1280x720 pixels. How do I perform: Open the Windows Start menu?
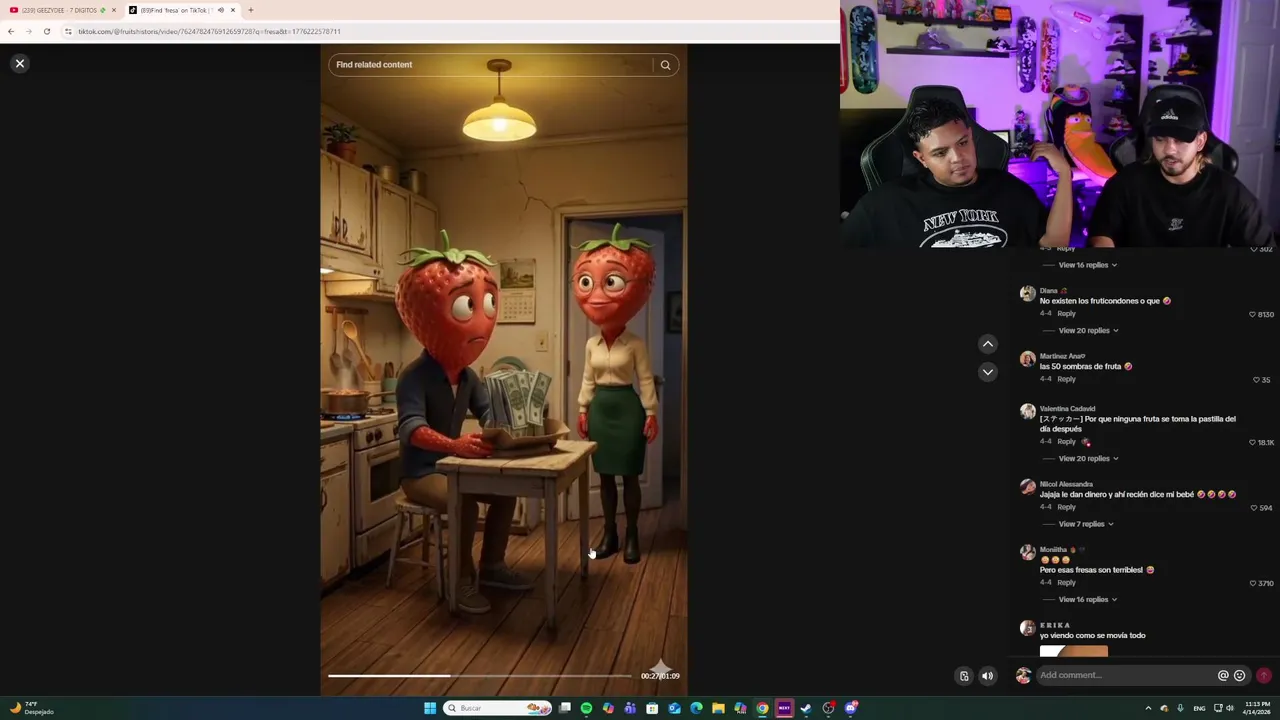pyautogui.click(x=430, y=708)
